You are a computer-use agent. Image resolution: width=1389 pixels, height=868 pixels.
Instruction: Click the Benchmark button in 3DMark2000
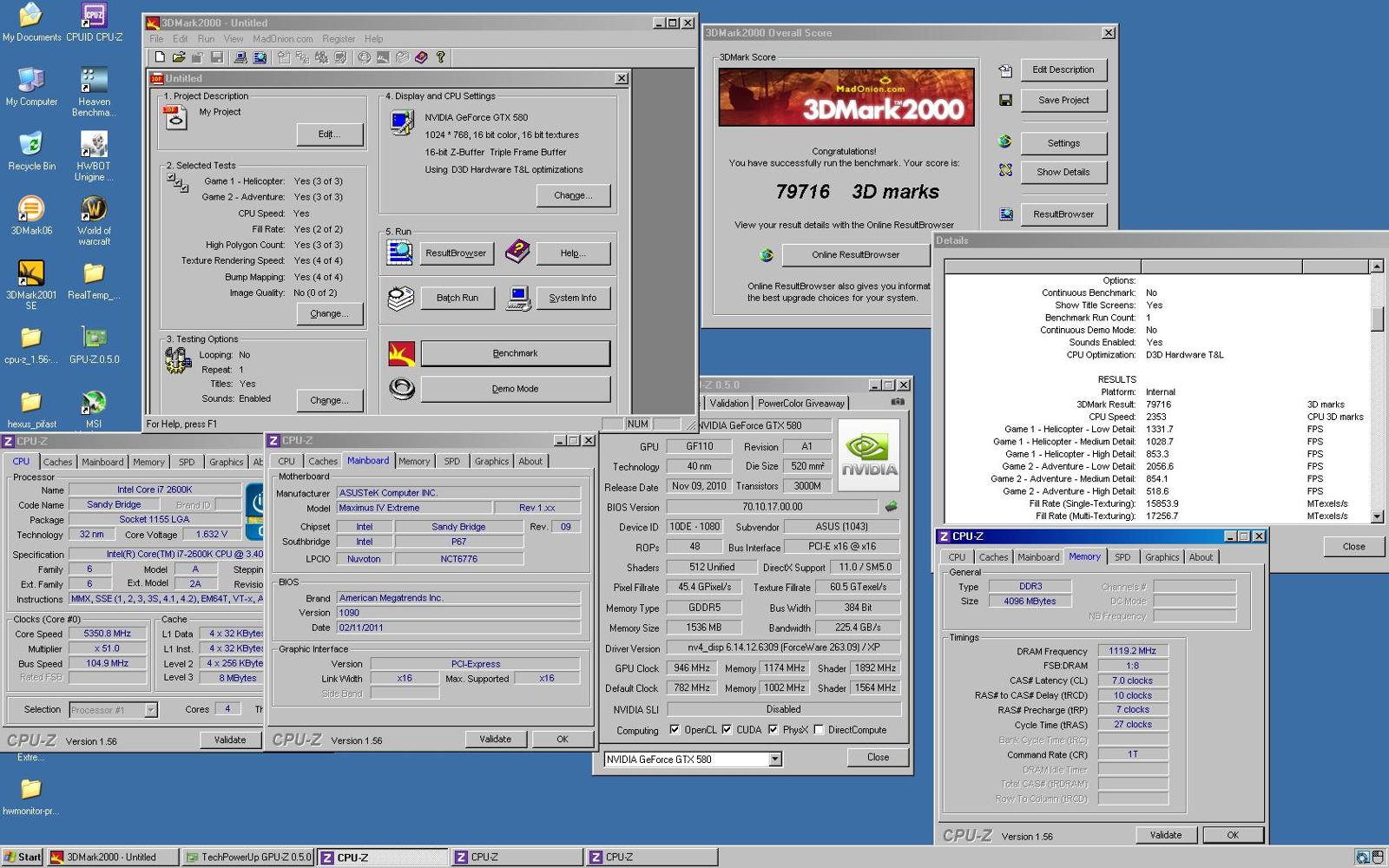pos(516,353)
